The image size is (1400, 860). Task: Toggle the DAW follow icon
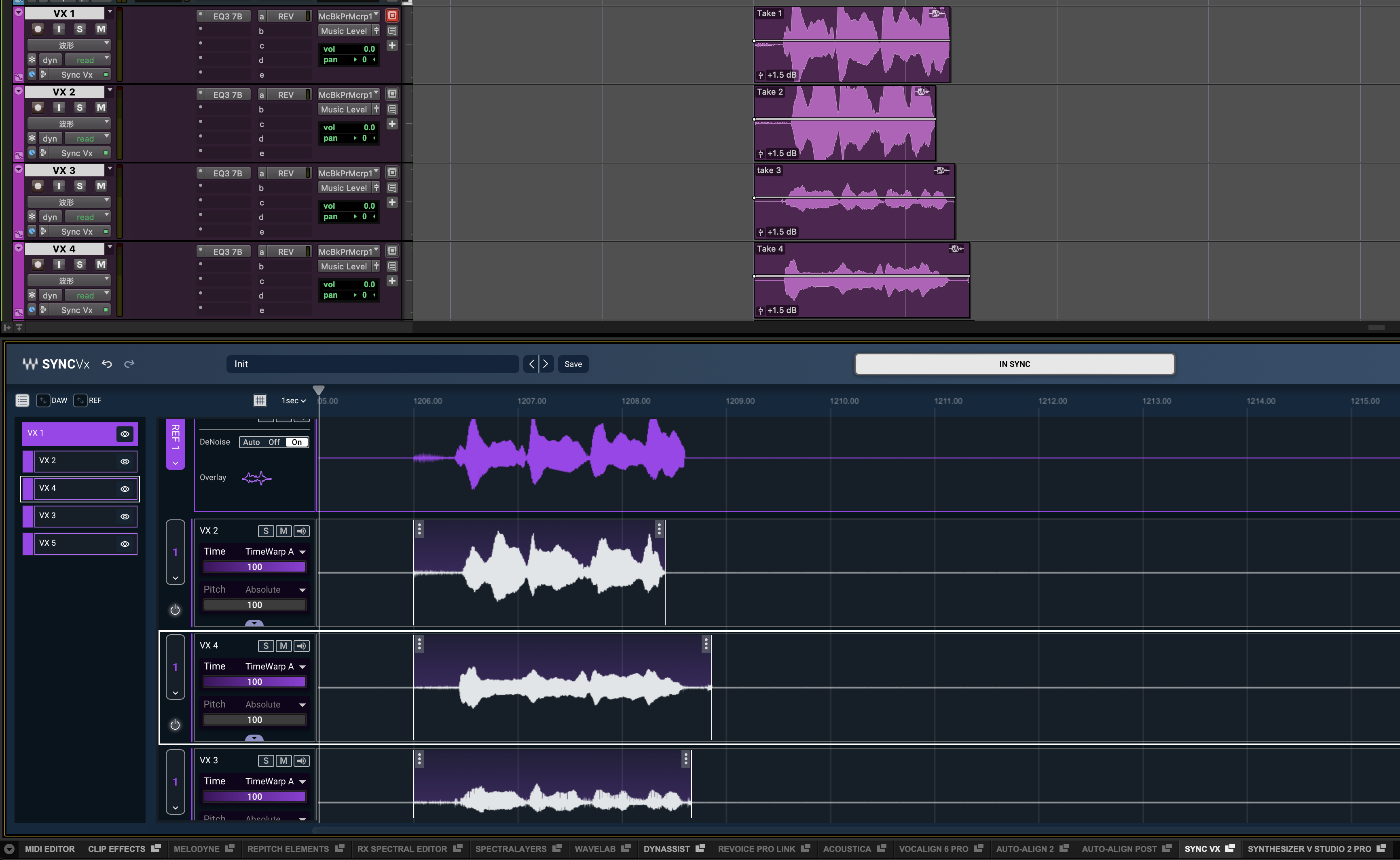(43, 400)
